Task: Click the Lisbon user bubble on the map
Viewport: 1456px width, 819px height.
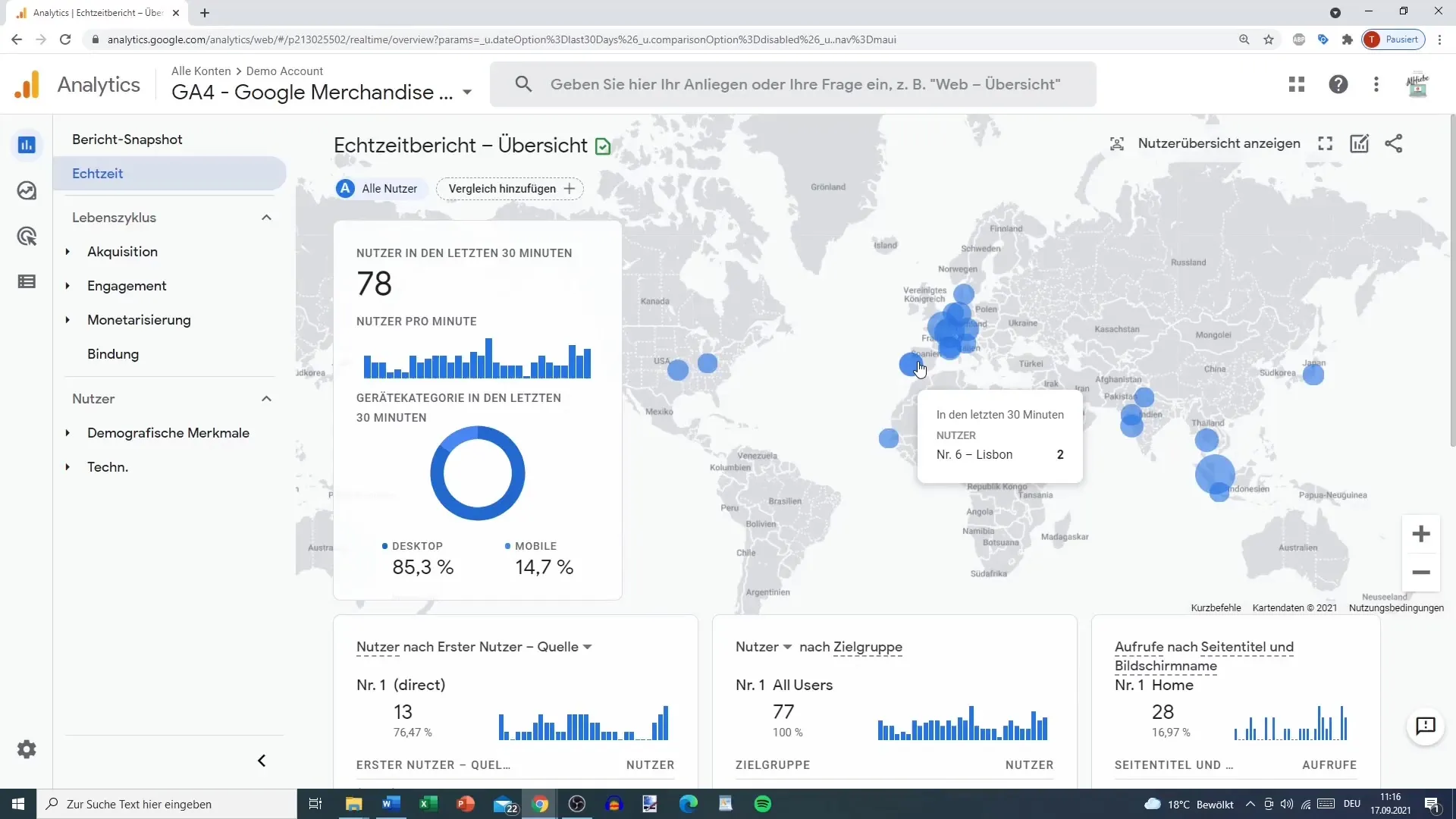Action: click(x=911, y=364)
